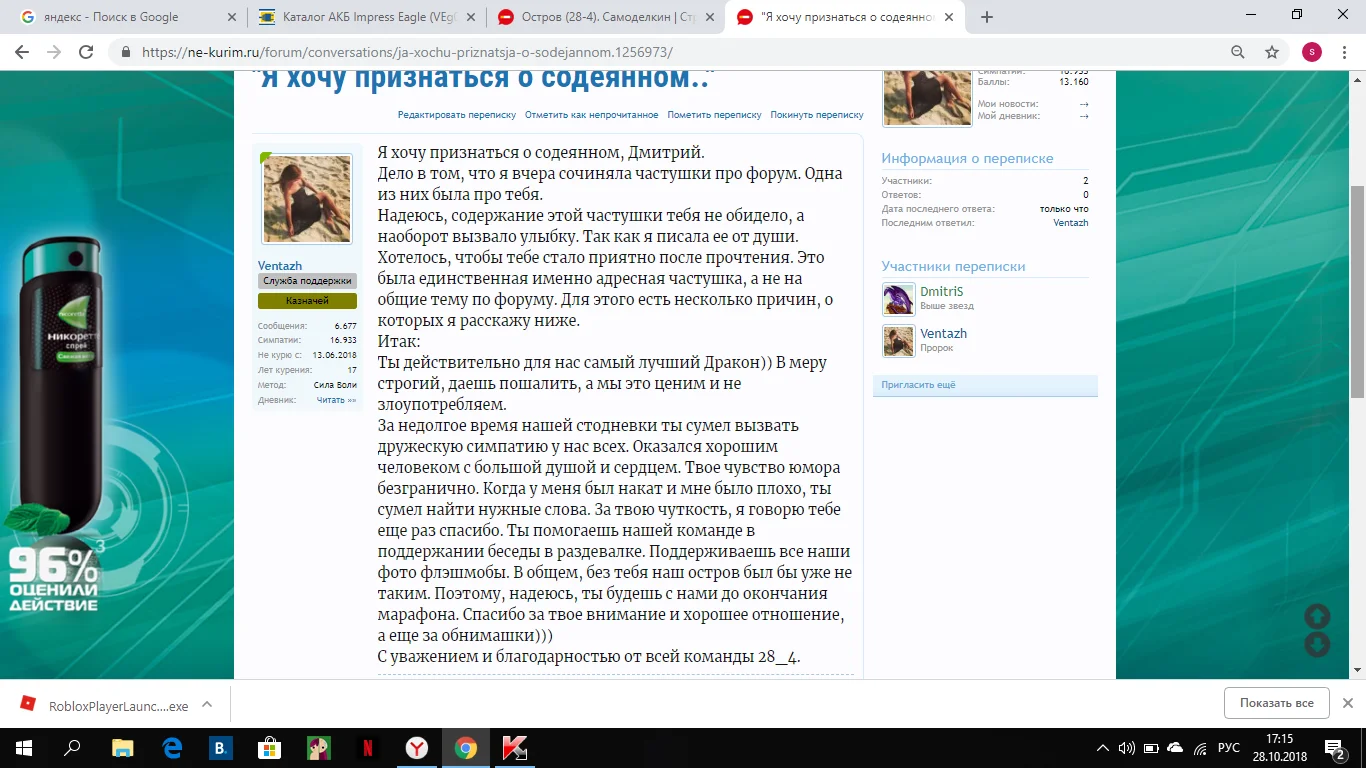Invite more participants with 'Пригласить ещё'
This screenshot has width=1366, height=768.
point(918,385)
